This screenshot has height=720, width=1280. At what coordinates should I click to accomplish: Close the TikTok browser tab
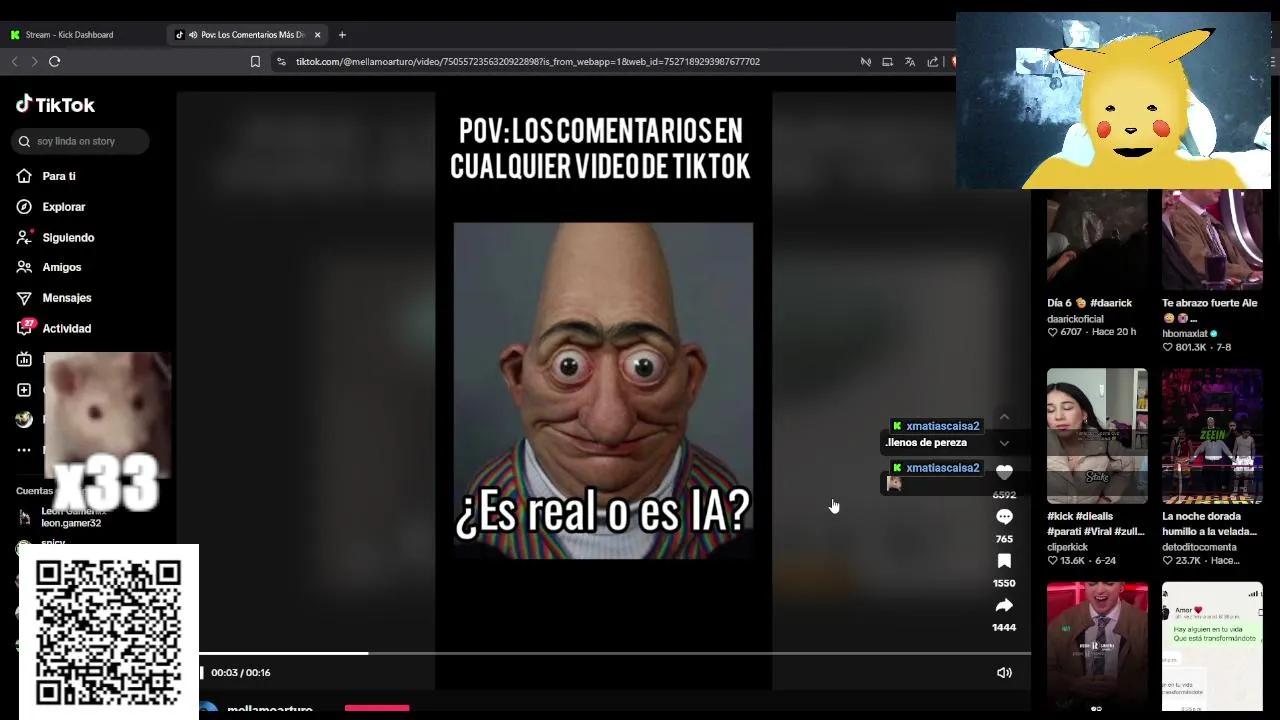coord(318,35)
